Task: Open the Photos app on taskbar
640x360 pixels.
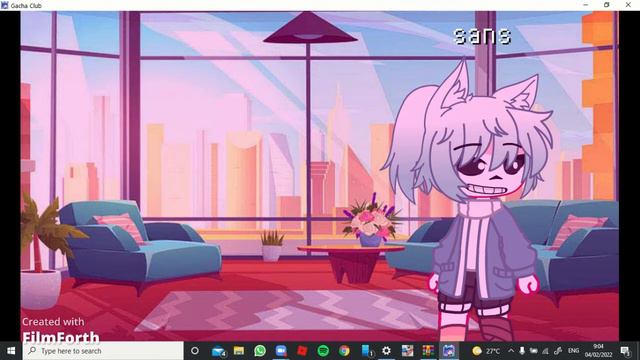Action: (407, 351)
